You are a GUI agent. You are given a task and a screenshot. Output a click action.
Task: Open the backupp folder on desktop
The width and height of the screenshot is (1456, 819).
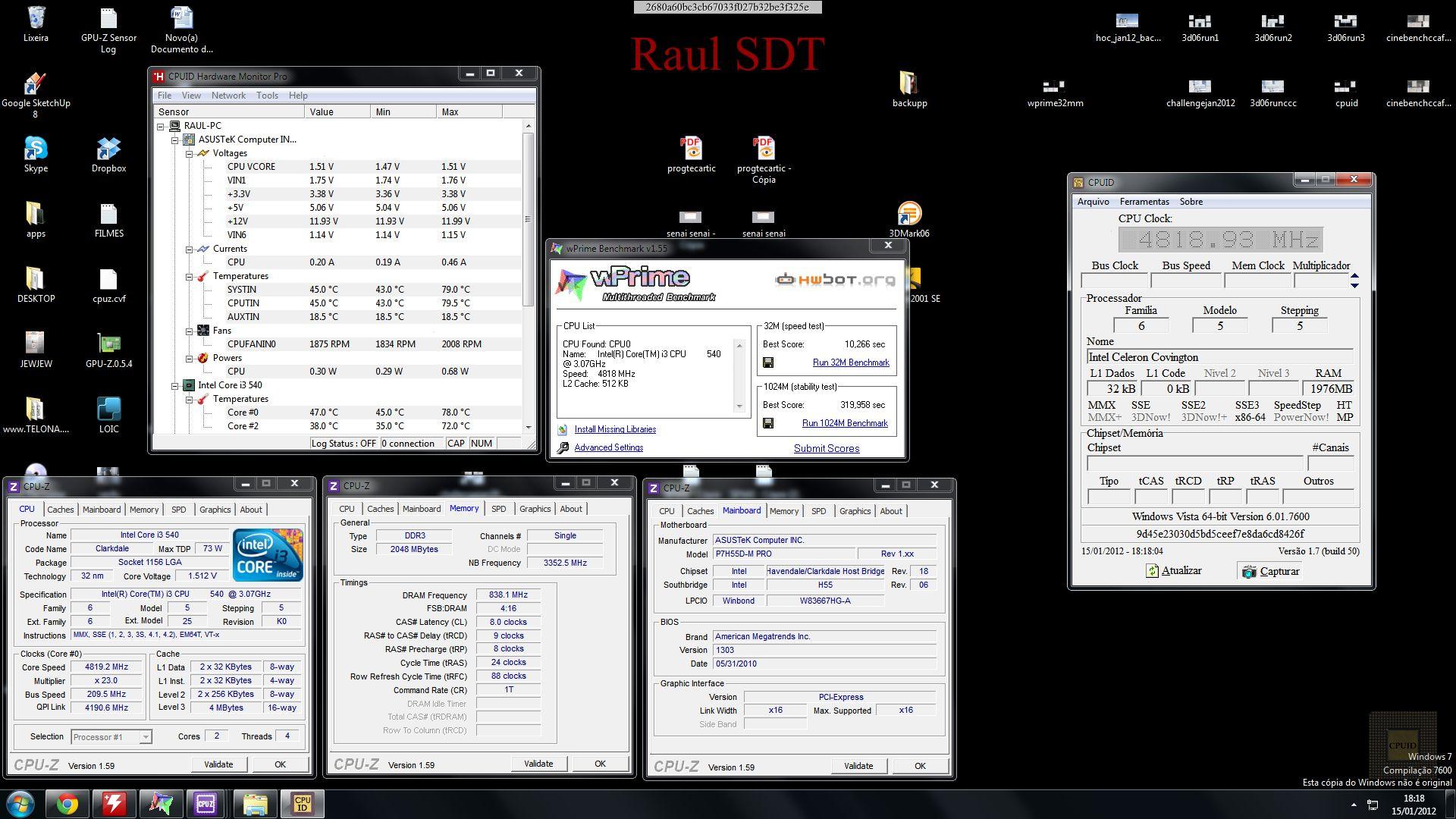tap(909, 89)
